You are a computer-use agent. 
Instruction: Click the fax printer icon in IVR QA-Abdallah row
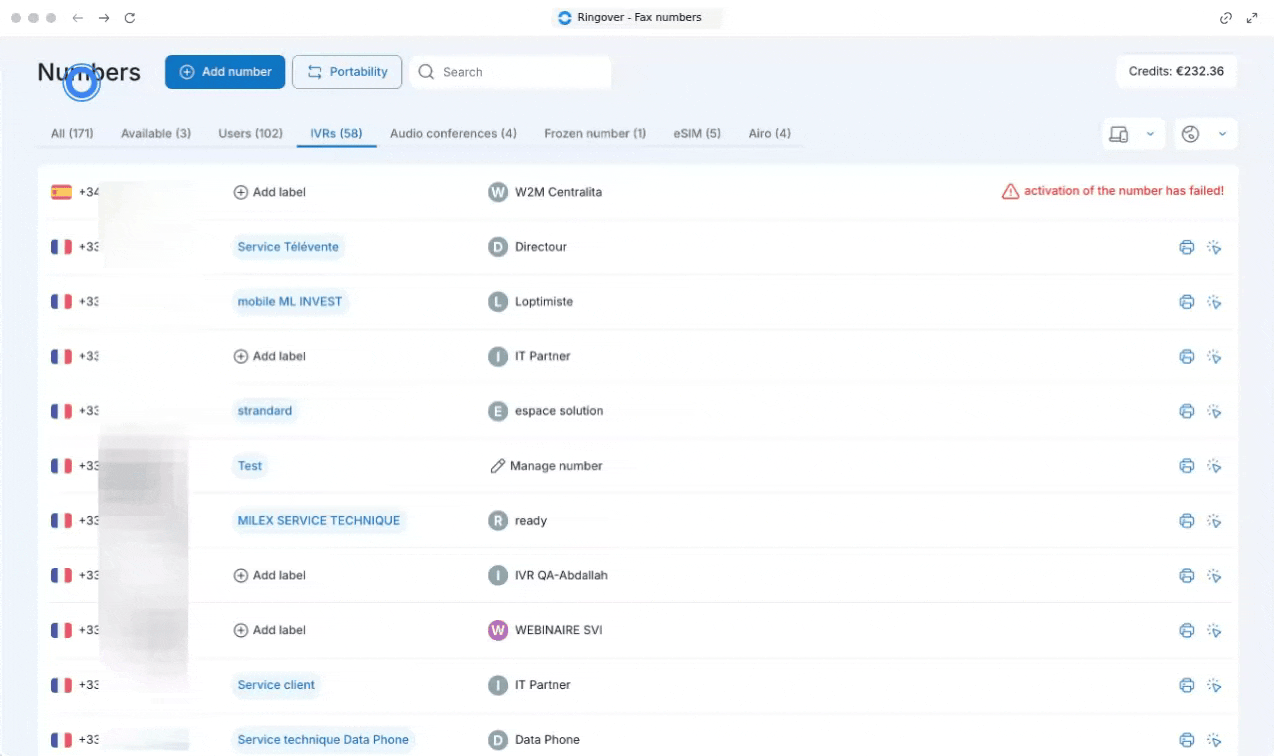pos(1187,576)
